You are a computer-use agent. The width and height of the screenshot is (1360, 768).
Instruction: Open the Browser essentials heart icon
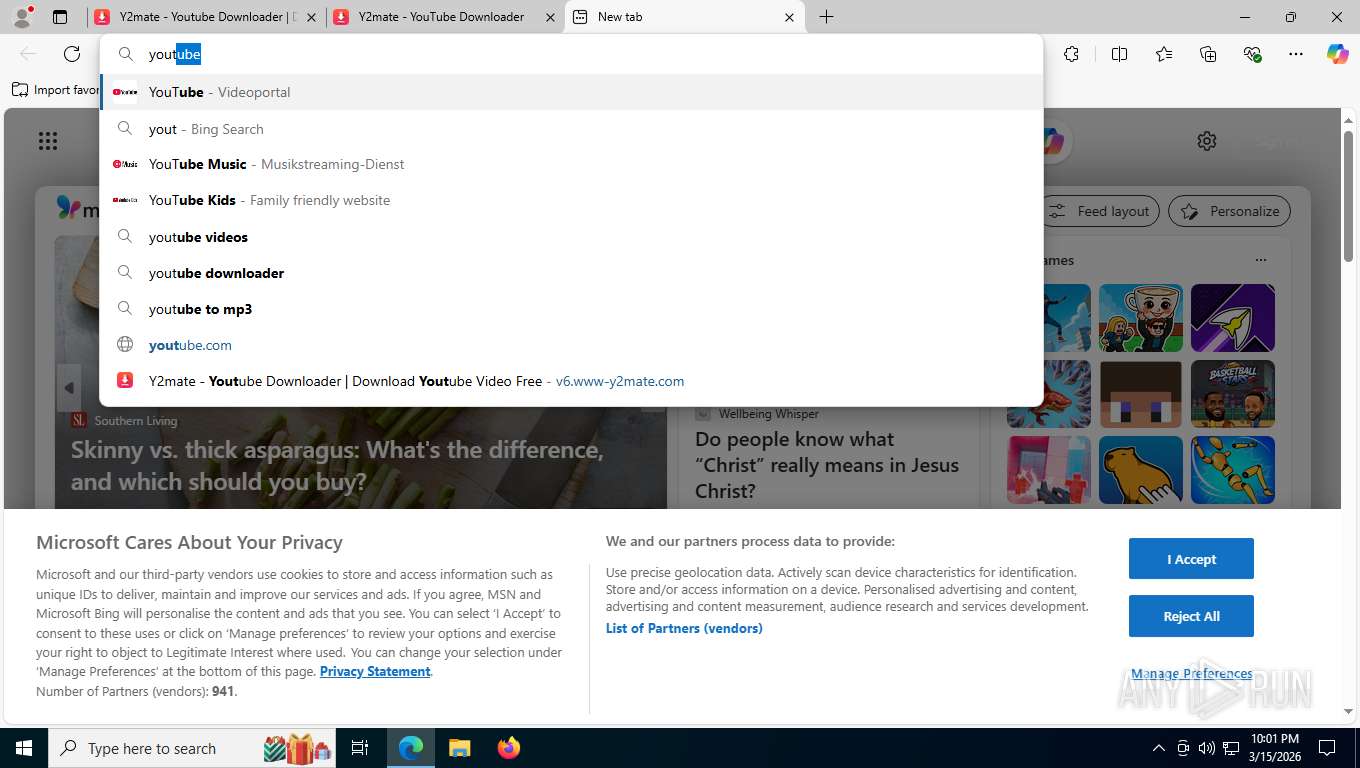(x=1252, y=54)
